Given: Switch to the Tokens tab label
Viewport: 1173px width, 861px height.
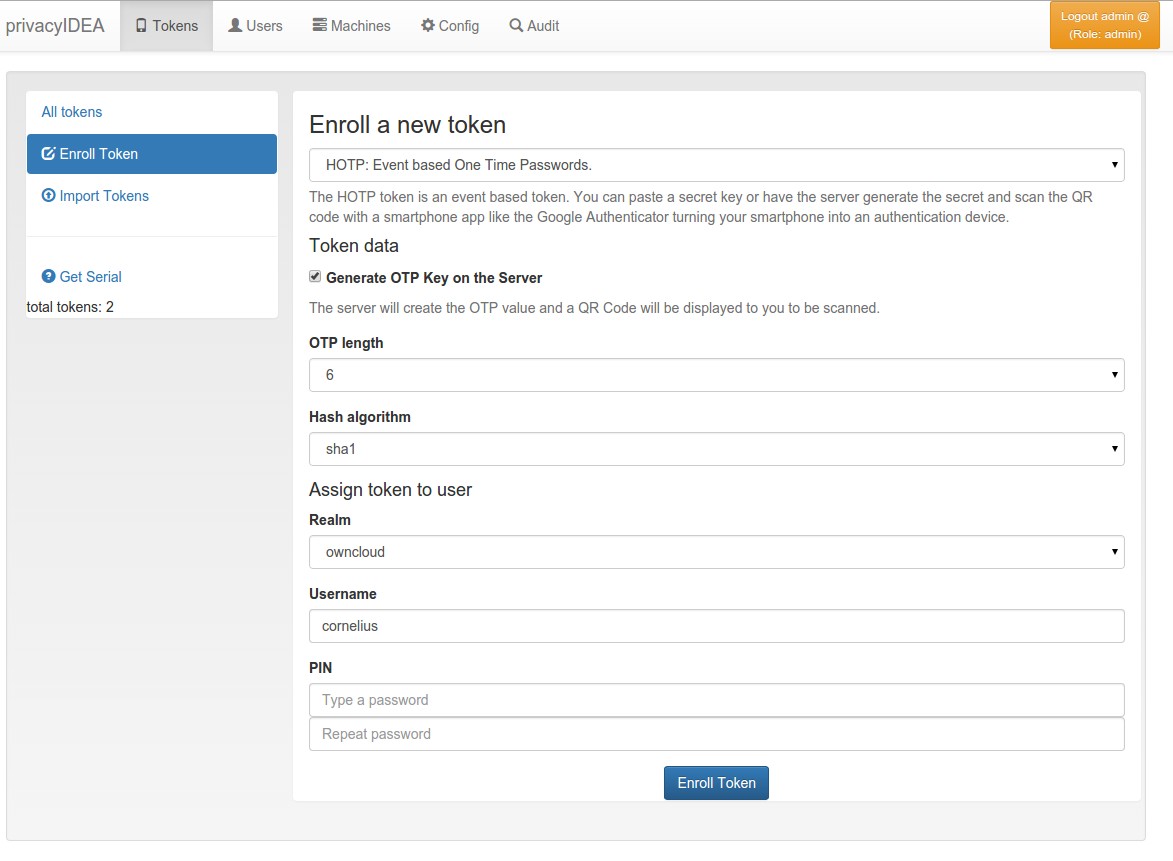Looking at the screenshot, I should click(x=175, y=25).
